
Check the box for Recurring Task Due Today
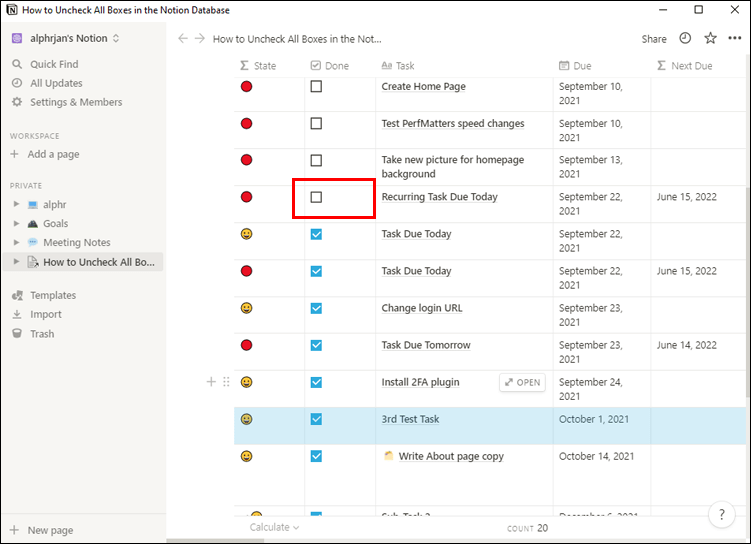[x=316, y=197]
